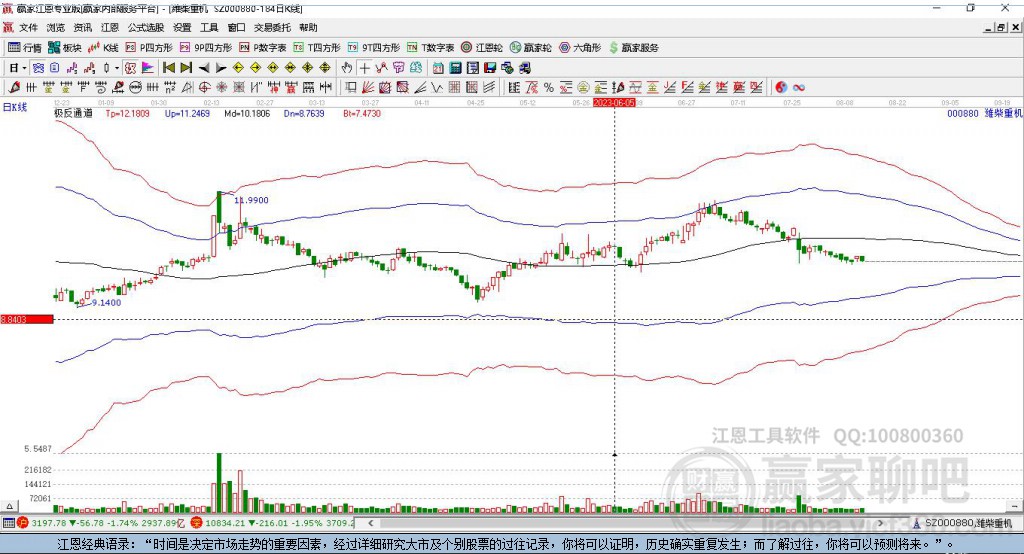Open the 9P四方形 tool
The height and width of the screenshot is (554, 1024).
pyautogui.click(x=205, y=48)
